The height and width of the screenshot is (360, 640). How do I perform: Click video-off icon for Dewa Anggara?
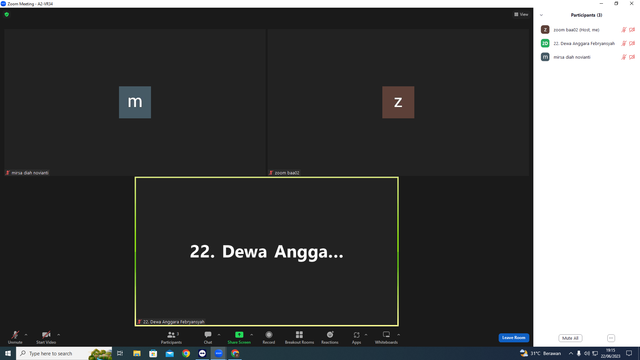click(632, 43)
